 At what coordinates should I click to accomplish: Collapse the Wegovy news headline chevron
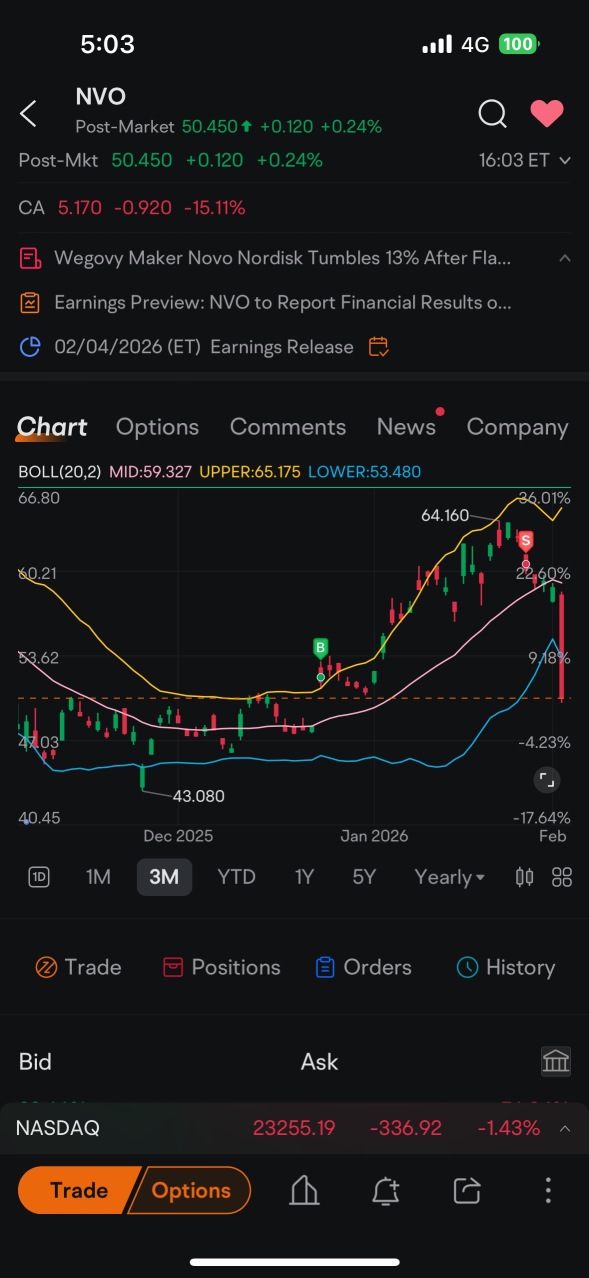coord(565,258)
